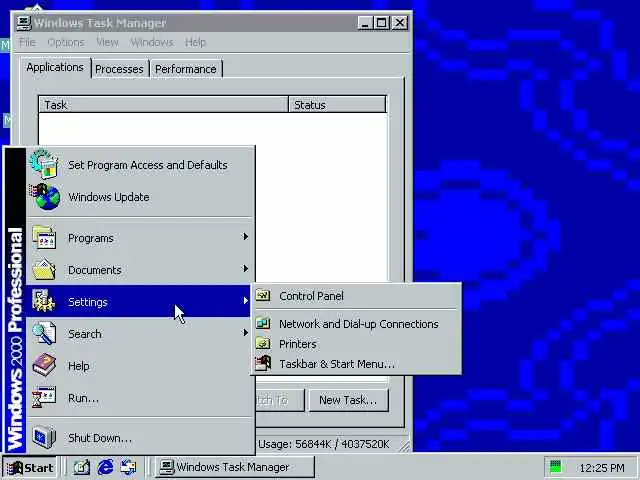
Task: Open Help from the Start menu
Action: [x=140, y=366]
